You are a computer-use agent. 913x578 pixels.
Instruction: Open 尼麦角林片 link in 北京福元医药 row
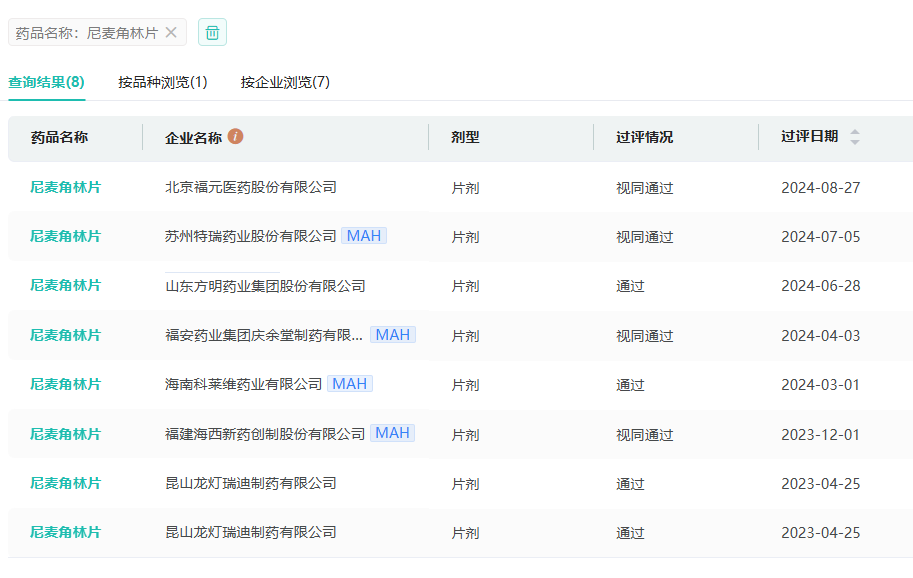pyautogui.click(x=66, y=187)
